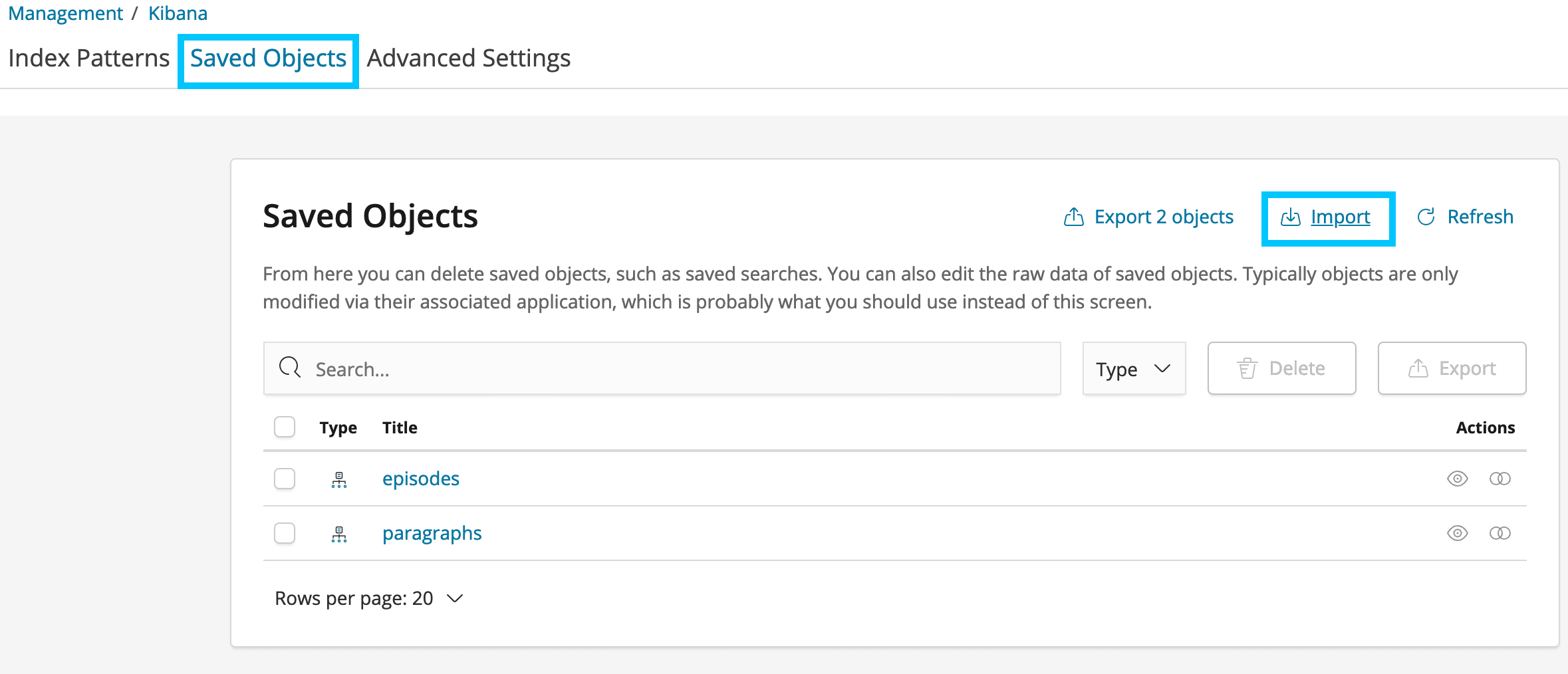Tick the select-all checkbox in table header
This screenshot has width=1568, height=674.
285,427
